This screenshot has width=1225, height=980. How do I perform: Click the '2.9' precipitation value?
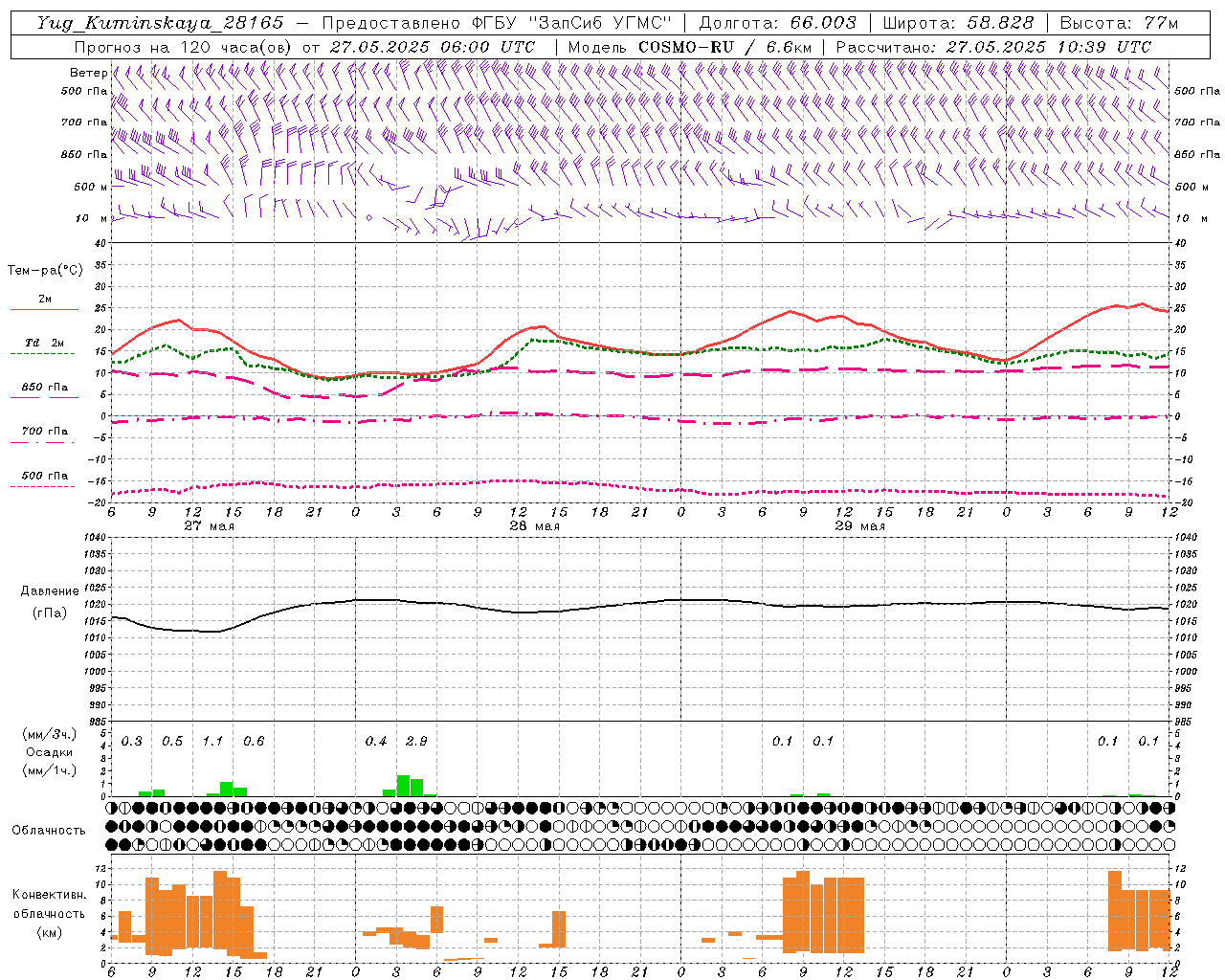coord(416,742)
